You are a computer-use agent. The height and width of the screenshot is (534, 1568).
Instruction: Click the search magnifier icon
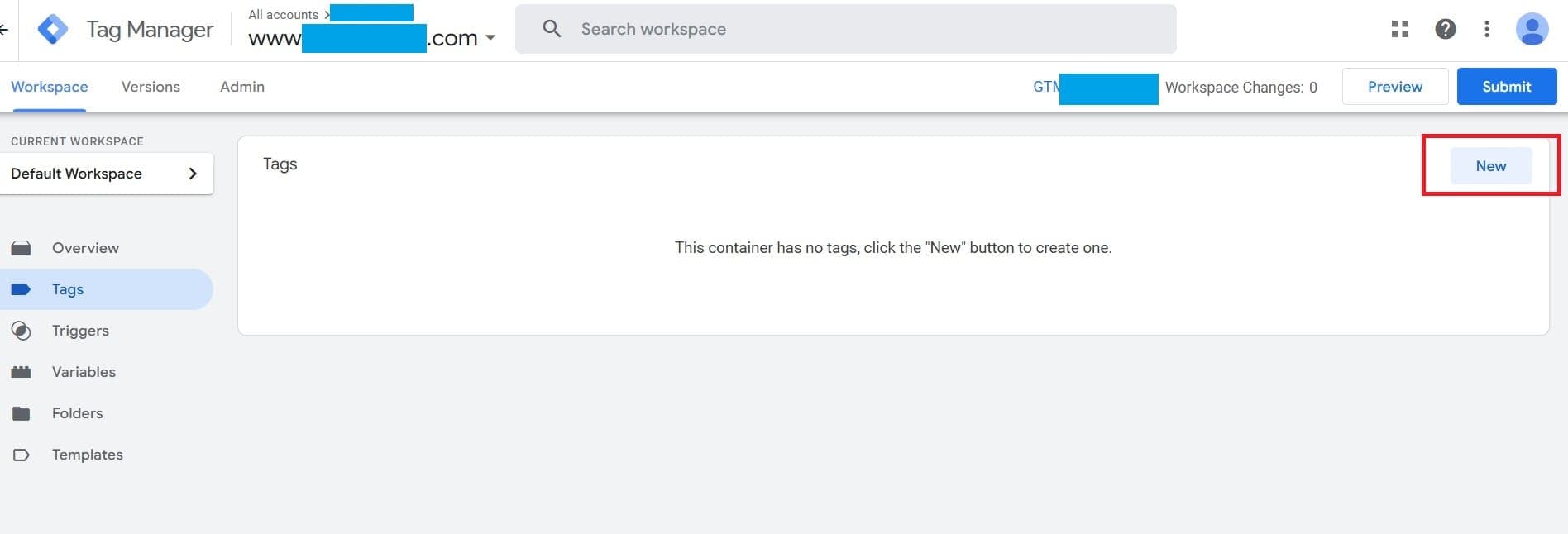(x=552, y=29)
